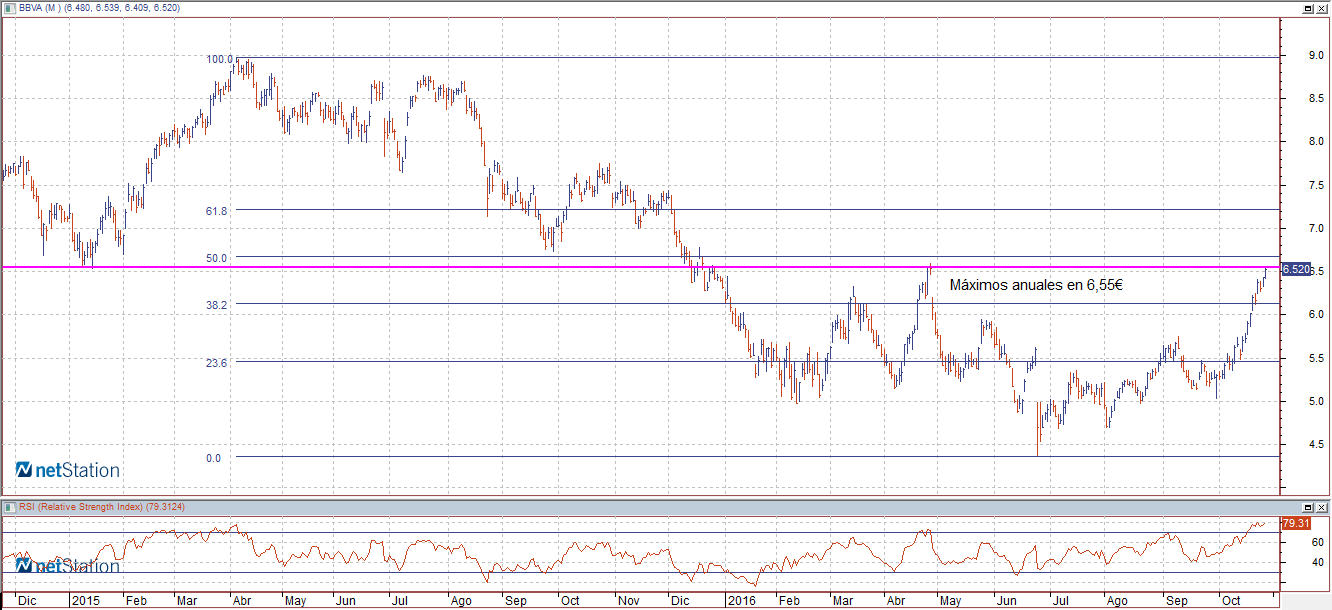Click the 2015 year label on time axis

(84, 601)
